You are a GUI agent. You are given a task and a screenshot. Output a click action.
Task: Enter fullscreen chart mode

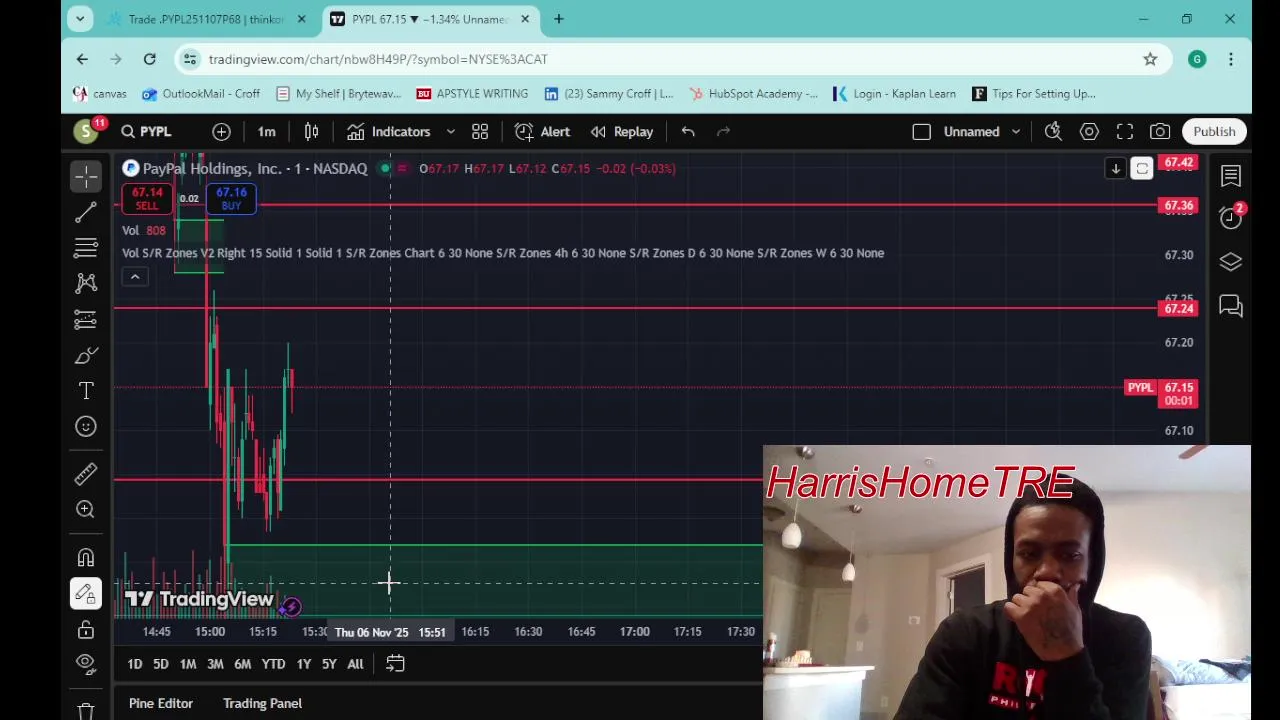coord(1125,131)
